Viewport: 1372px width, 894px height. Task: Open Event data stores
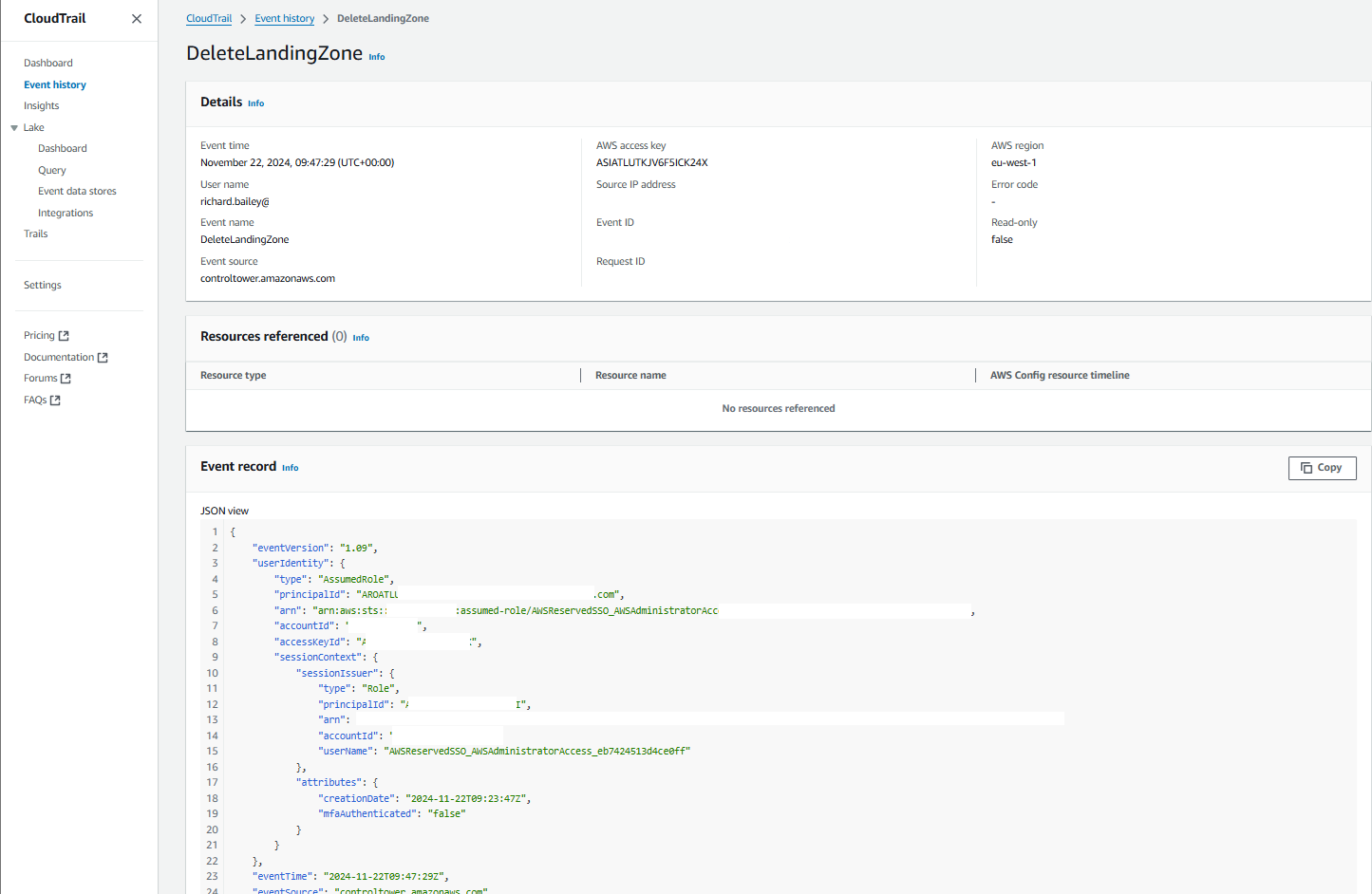77,192
